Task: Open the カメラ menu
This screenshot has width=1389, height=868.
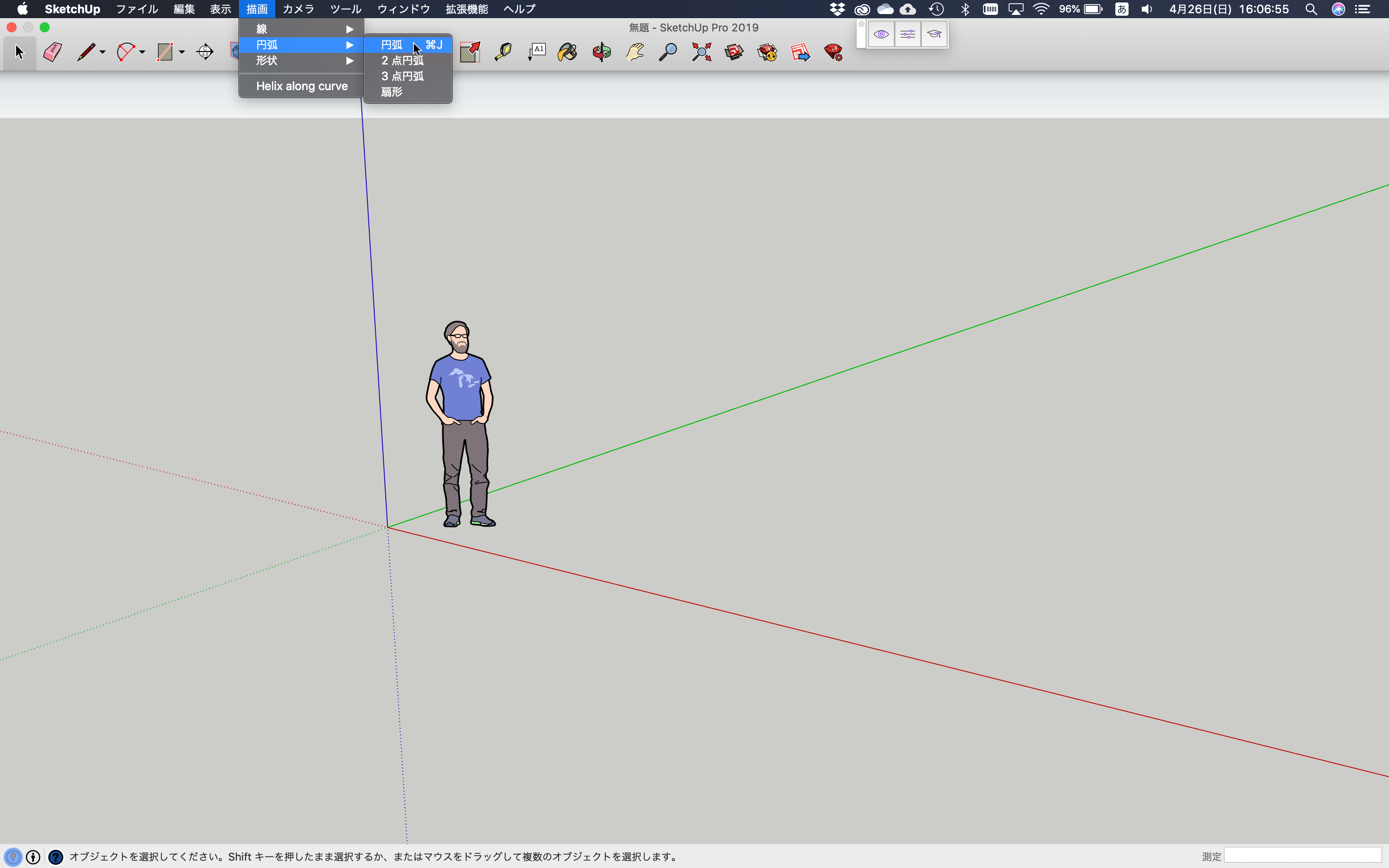Action: [298, 9]
